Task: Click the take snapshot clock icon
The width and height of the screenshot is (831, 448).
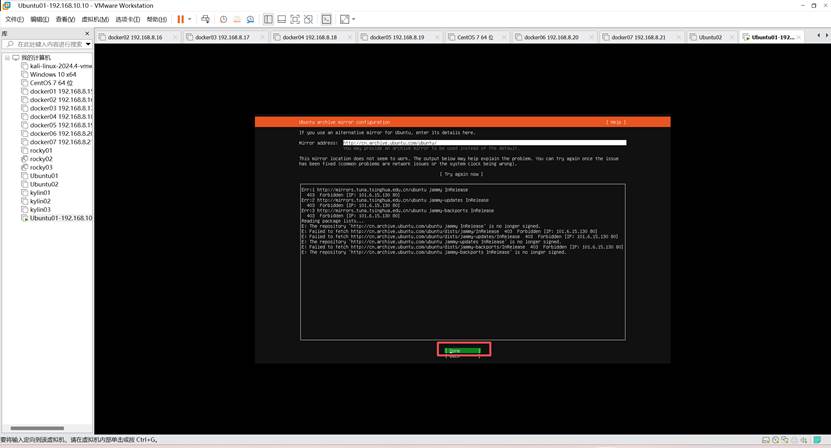Action: tap(224, 19)
